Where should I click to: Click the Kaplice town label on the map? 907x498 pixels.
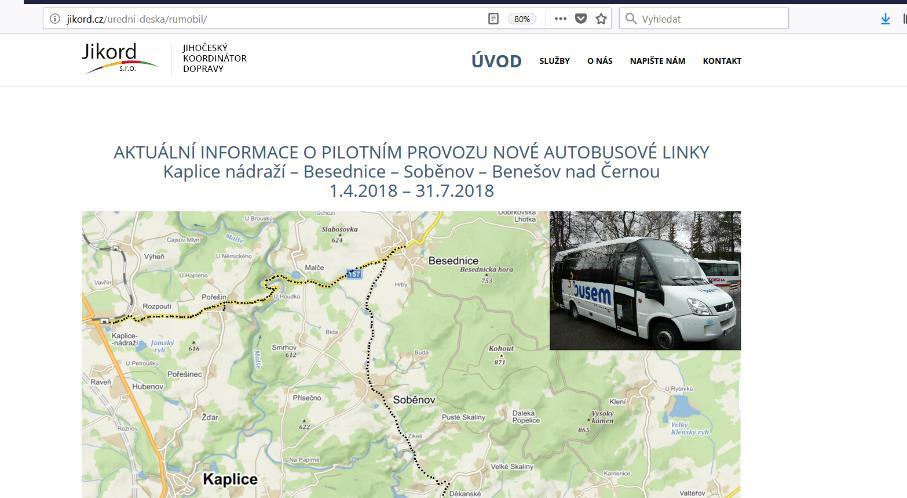[230, 479]
